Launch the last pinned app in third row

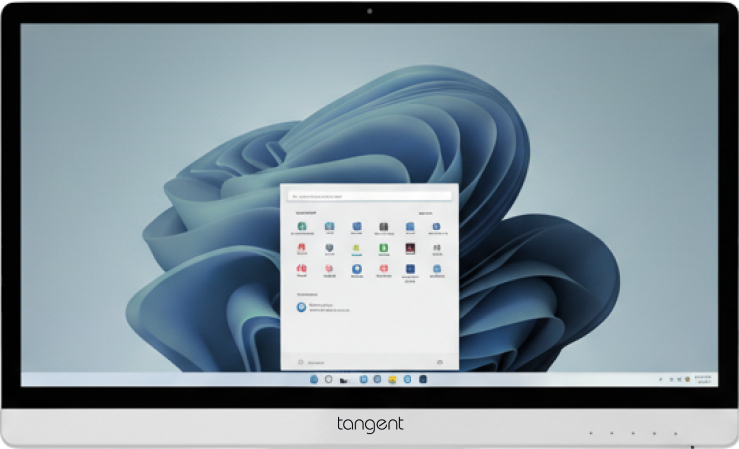coord(436,269)
